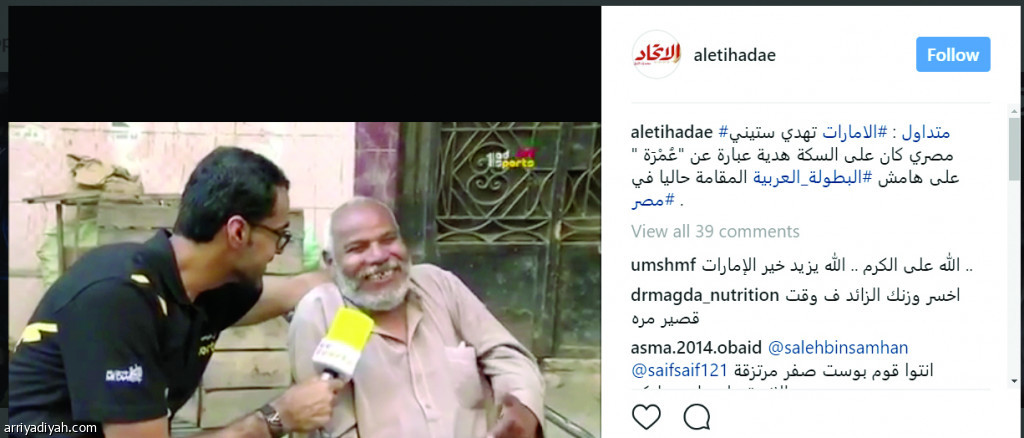
Task: Open the comment bubble icon
Action: coord(697,416)
